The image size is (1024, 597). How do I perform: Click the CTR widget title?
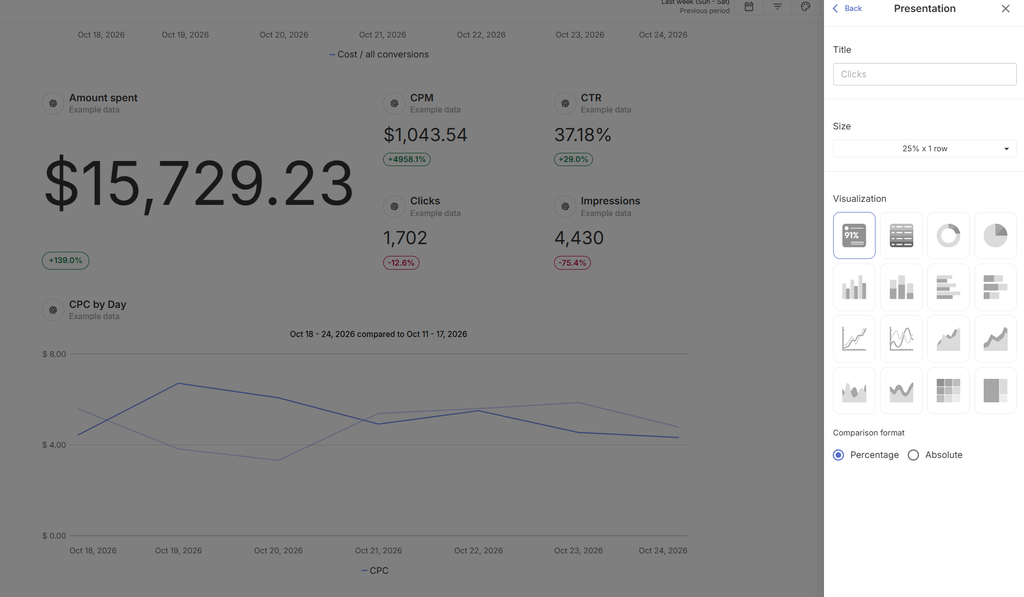[591, 98]
